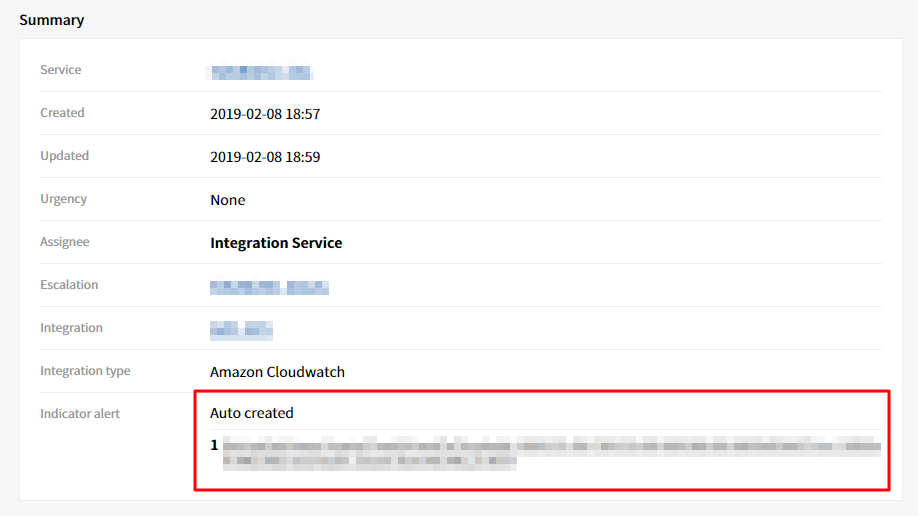Click the Escalation field label
The width and height of the screenshot is (918, 516).
pos(69,285)
